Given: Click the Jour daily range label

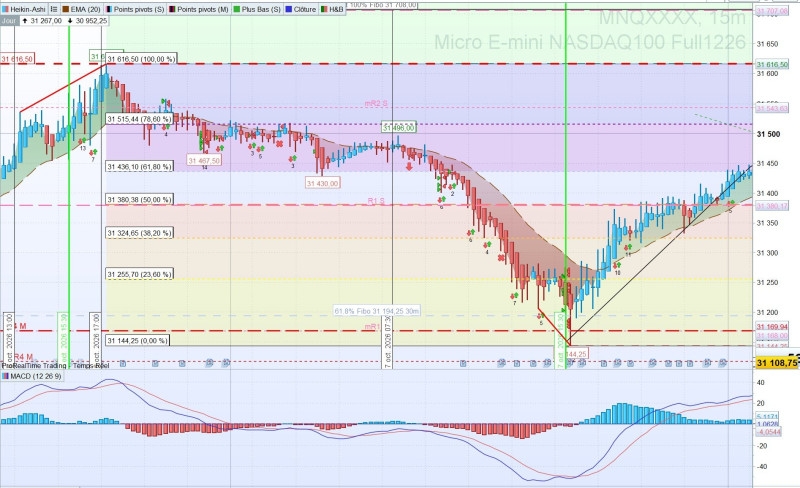Looking at the screenshot, I should tap(9, 21).
